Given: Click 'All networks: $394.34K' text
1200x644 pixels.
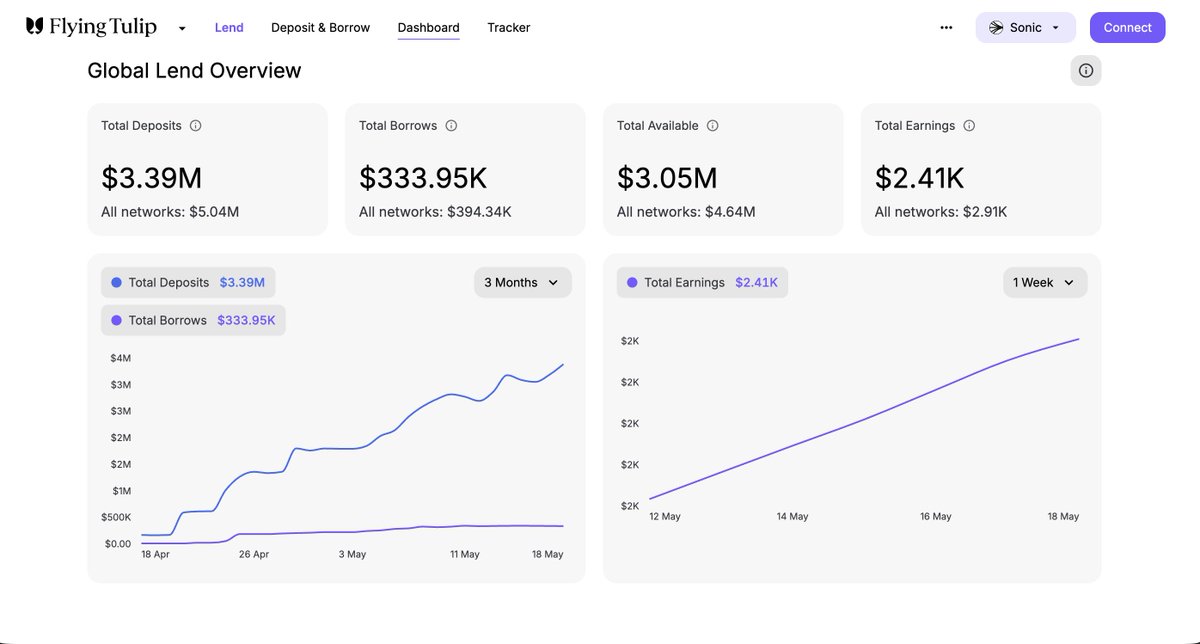Looking at the screenshot, I should (435, 212).
